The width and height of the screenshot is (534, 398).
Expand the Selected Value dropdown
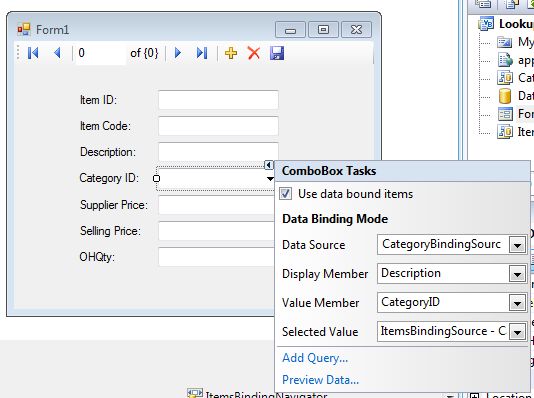tap(517, 332)
